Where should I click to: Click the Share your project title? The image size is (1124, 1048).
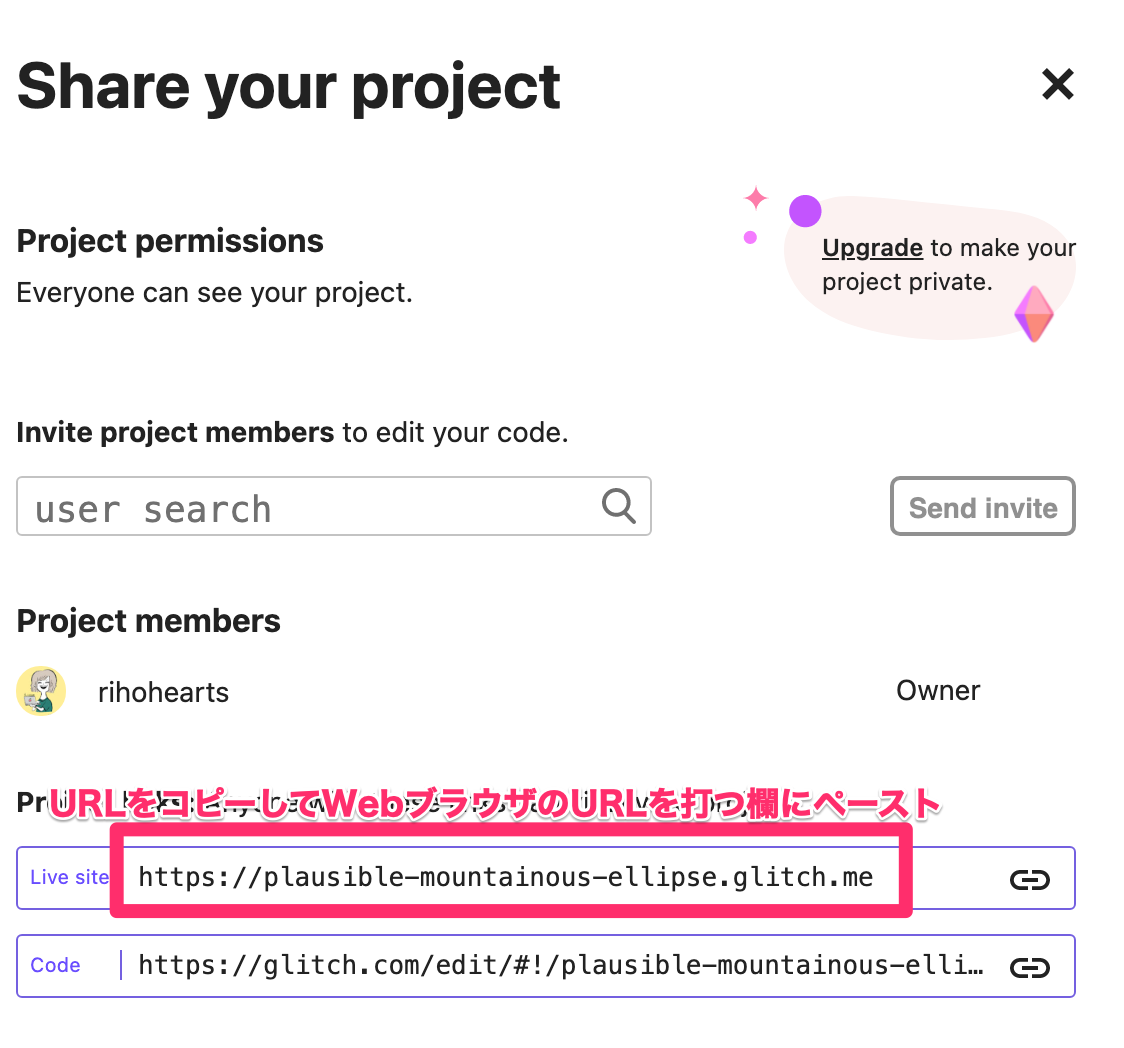(x=288, y=86)
